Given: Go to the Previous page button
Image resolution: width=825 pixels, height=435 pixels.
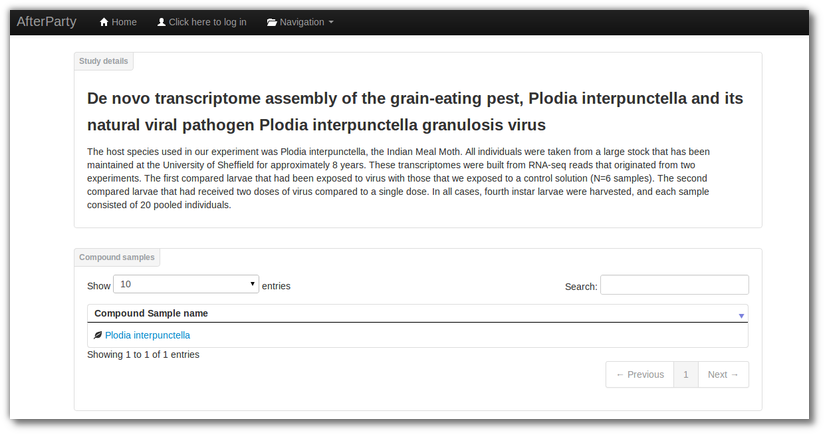Looking at the screenshot, I should [640, 375].
